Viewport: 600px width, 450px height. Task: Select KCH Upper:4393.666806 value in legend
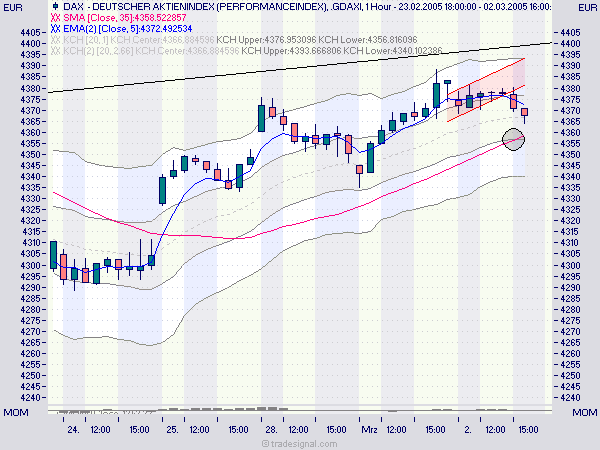click(x=291, y=51)
